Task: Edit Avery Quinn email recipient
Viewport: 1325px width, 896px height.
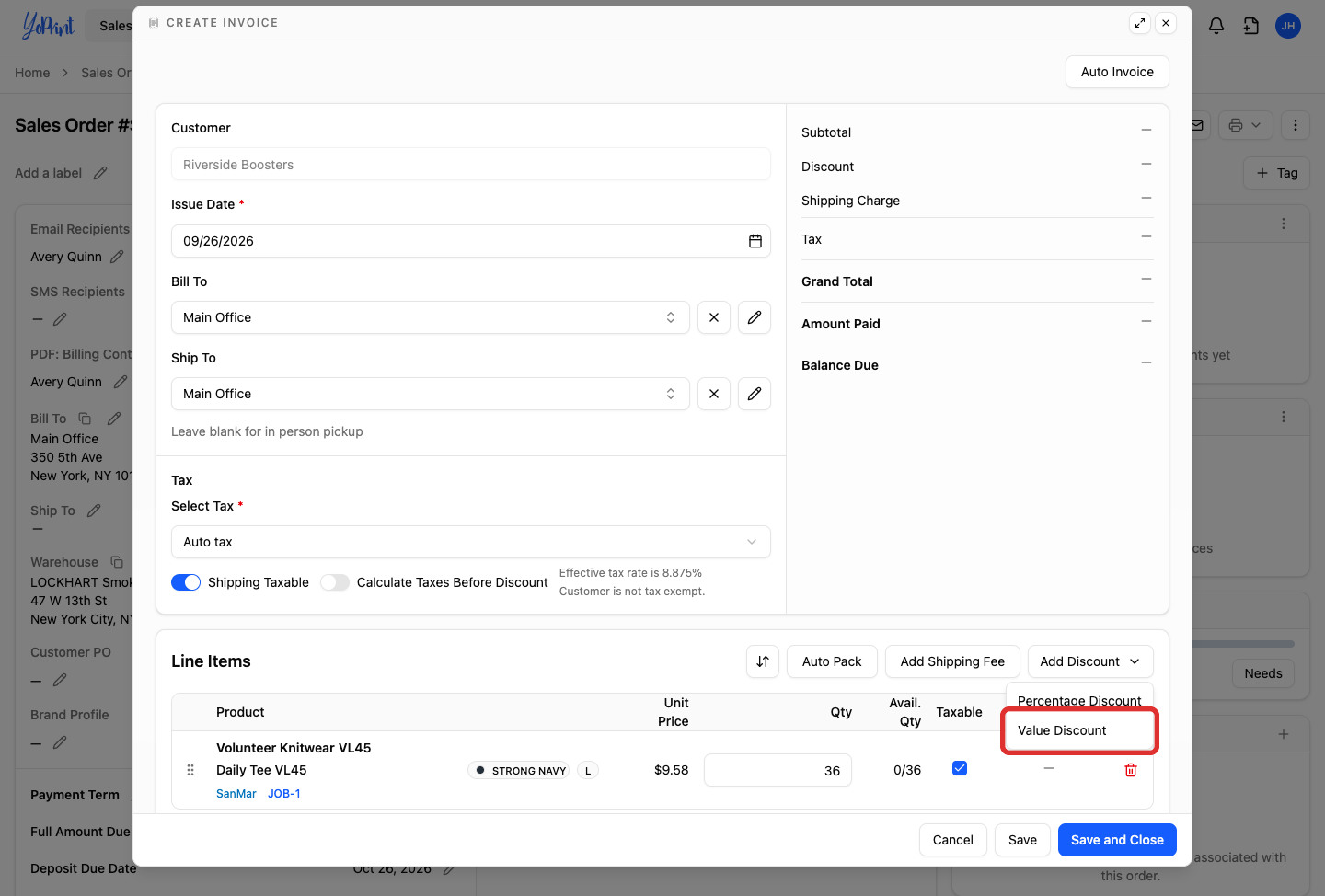Action: (x=117, y=257)
